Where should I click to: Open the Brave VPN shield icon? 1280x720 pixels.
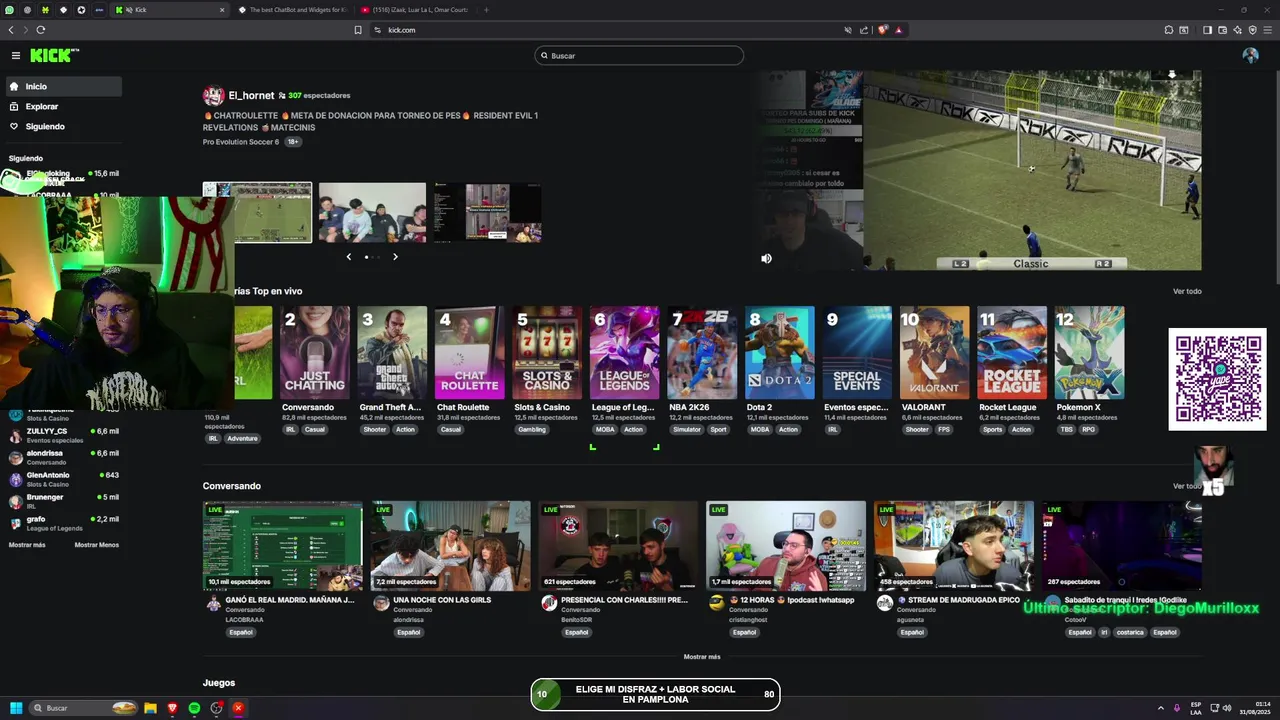1252,30
